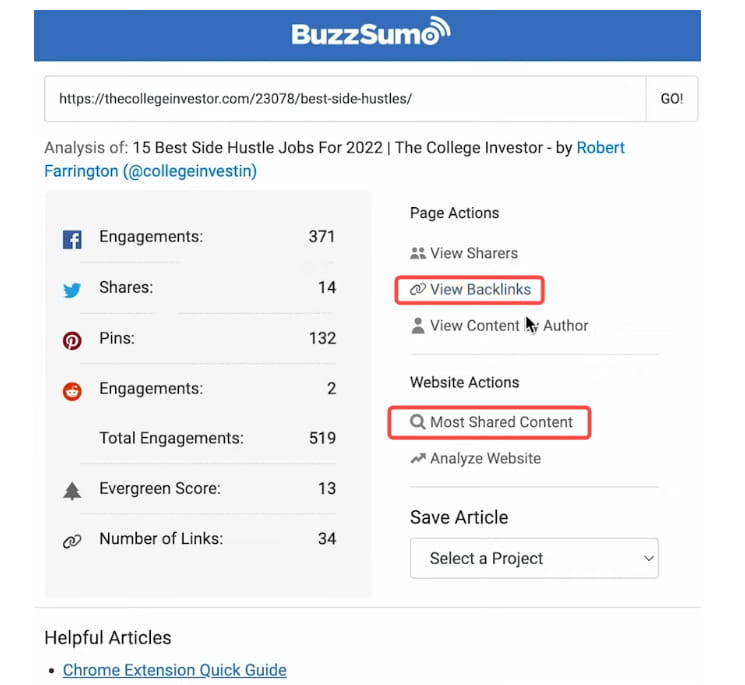Click the people icon beside View Sharers
The image size is (745, 685).
(x=418, y=254)
